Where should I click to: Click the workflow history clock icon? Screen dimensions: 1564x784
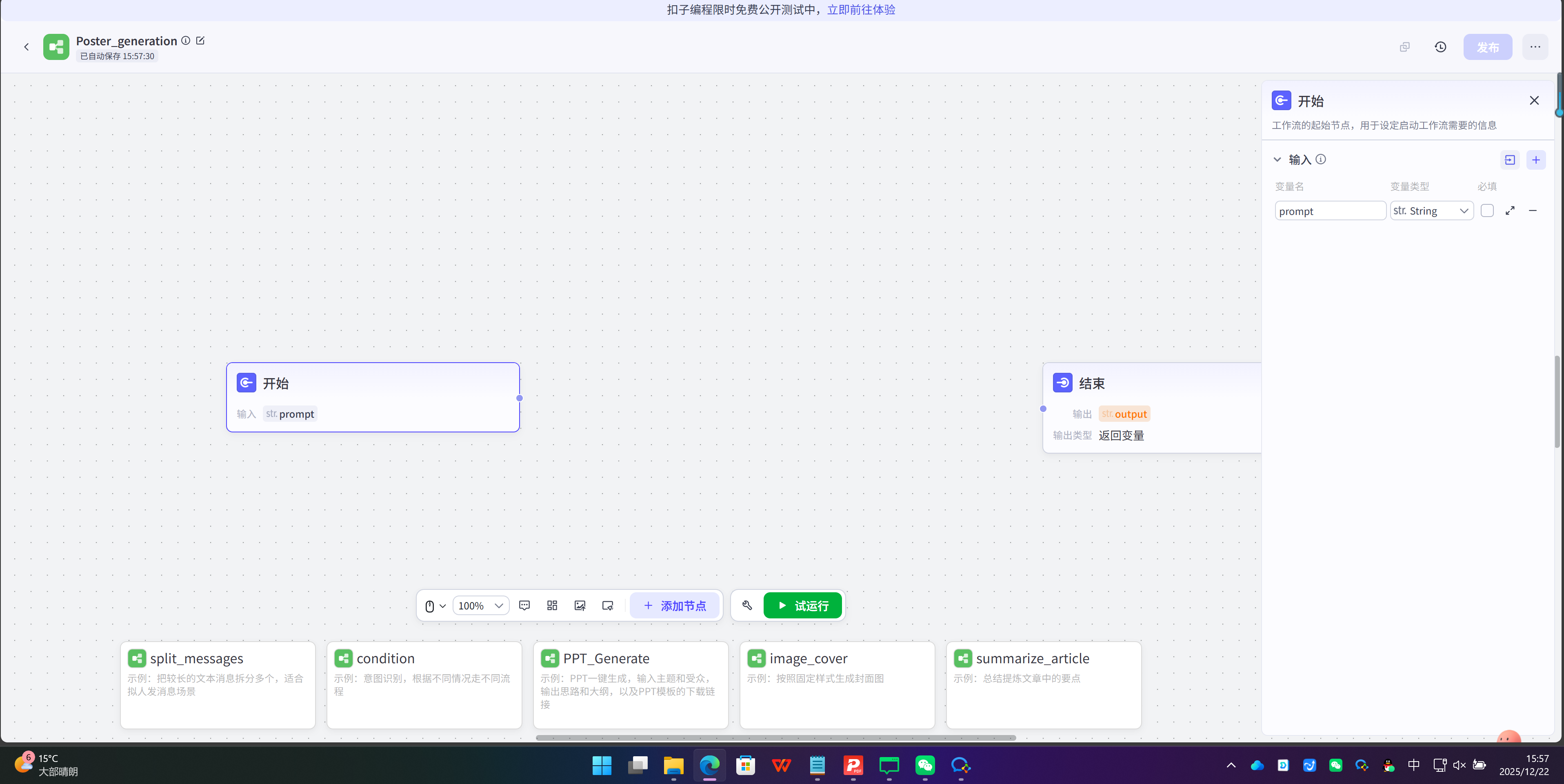pyautogui.click(x=1440, y=47)
